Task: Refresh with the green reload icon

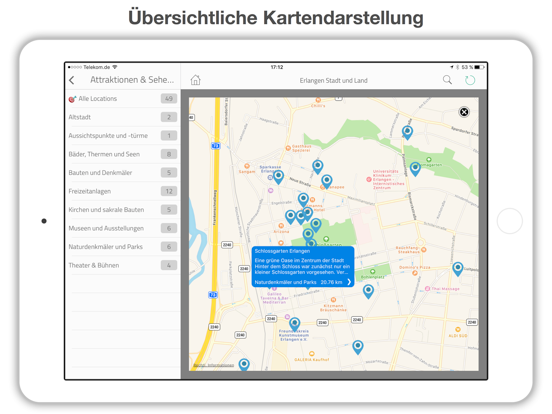Action: click(x=470, y=80)
